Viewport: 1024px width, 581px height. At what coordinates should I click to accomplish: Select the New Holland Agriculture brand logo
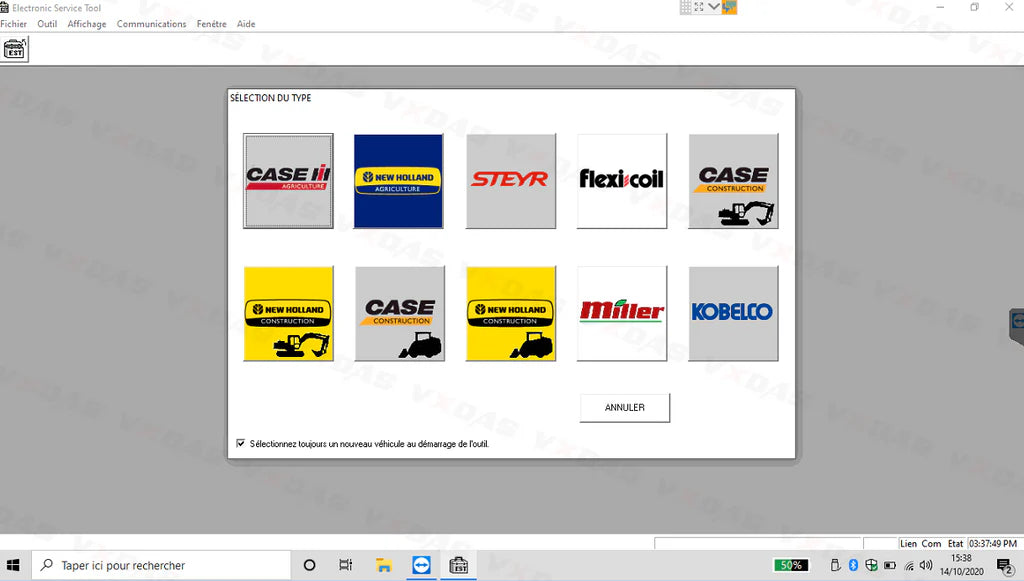[x=399, y=181]
